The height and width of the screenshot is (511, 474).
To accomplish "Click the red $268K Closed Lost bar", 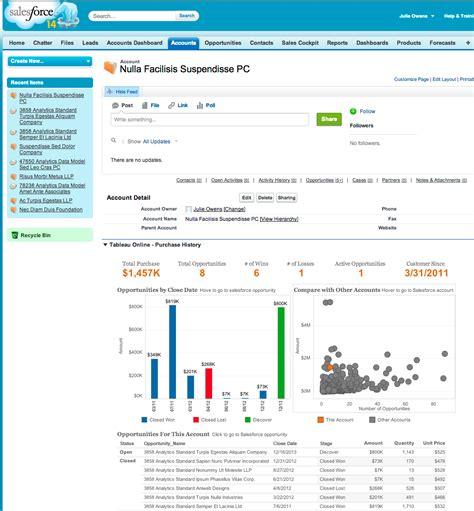I will [209, 383].
